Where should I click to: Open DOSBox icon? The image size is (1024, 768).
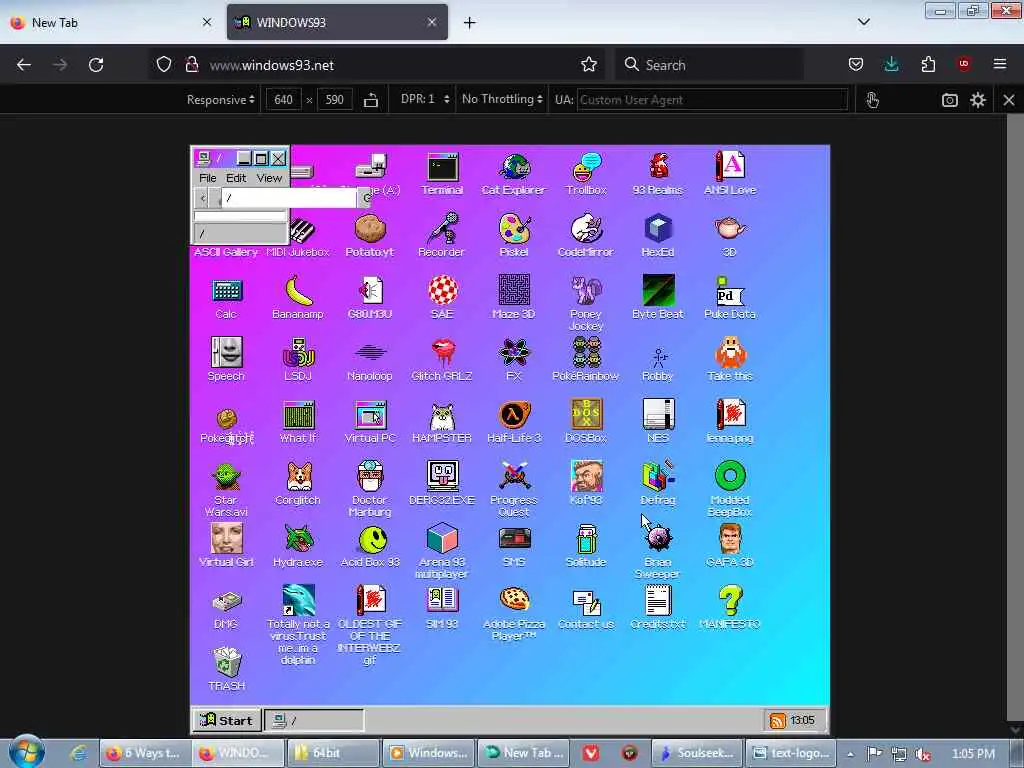tap(586, 422)
